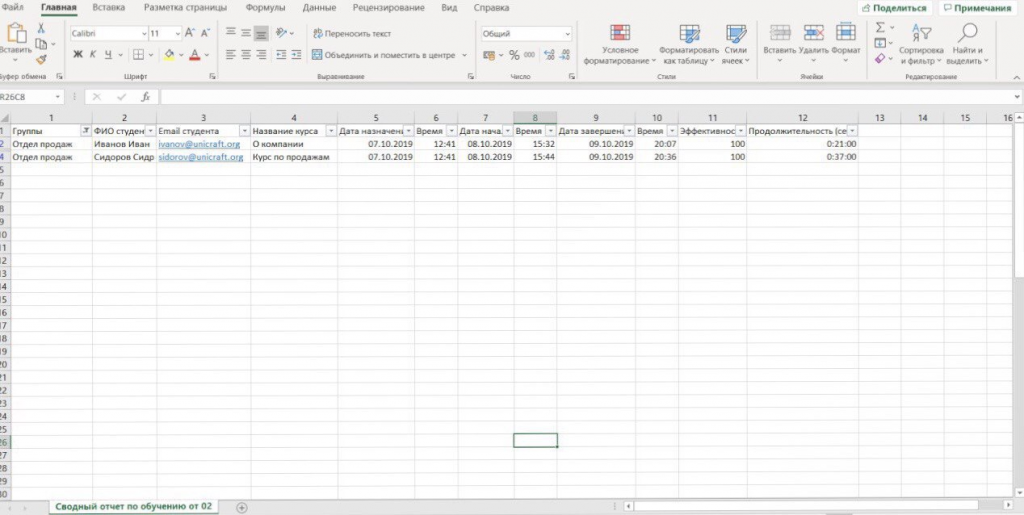The height and width of the screenshot is (515, 1024).
Task: Align text to the vertical middle
Action: 246,33
